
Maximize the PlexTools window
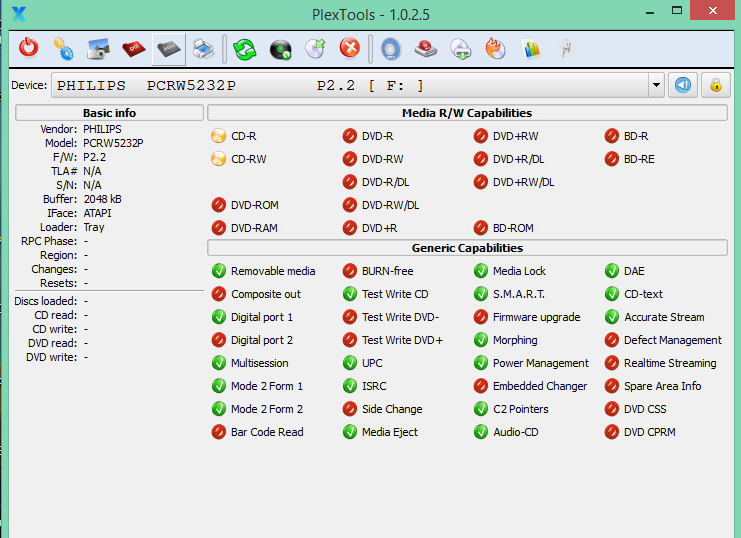click(677, 10)
